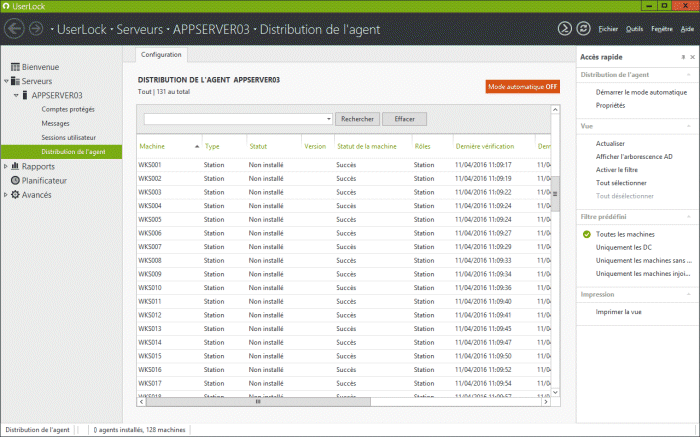Close the Accès rapide panel
Viewport: 700px width, 437px height.
click(x=692, y=57)
